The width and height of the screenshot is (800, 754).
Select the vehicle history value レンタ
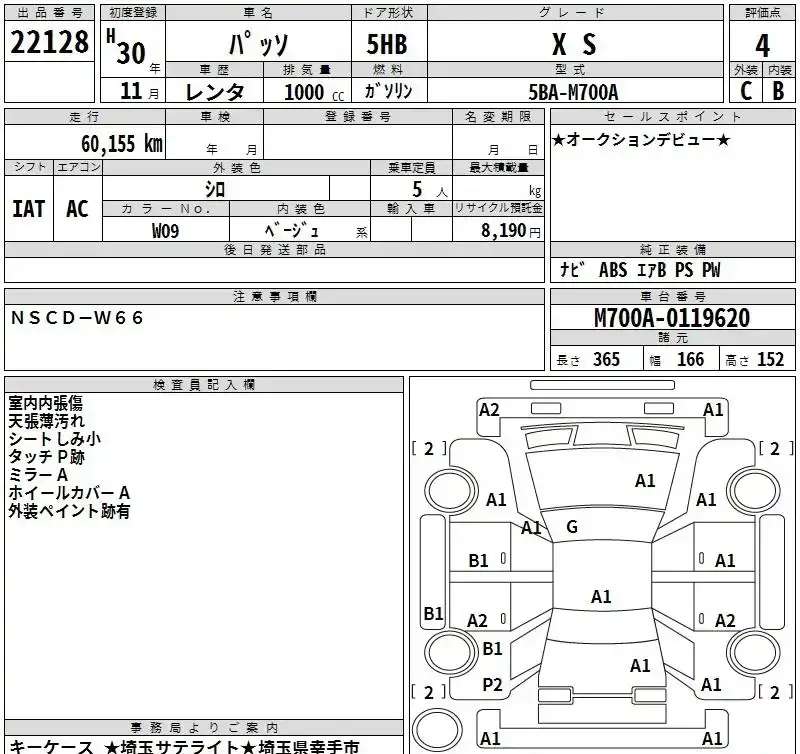click(214, 92)
